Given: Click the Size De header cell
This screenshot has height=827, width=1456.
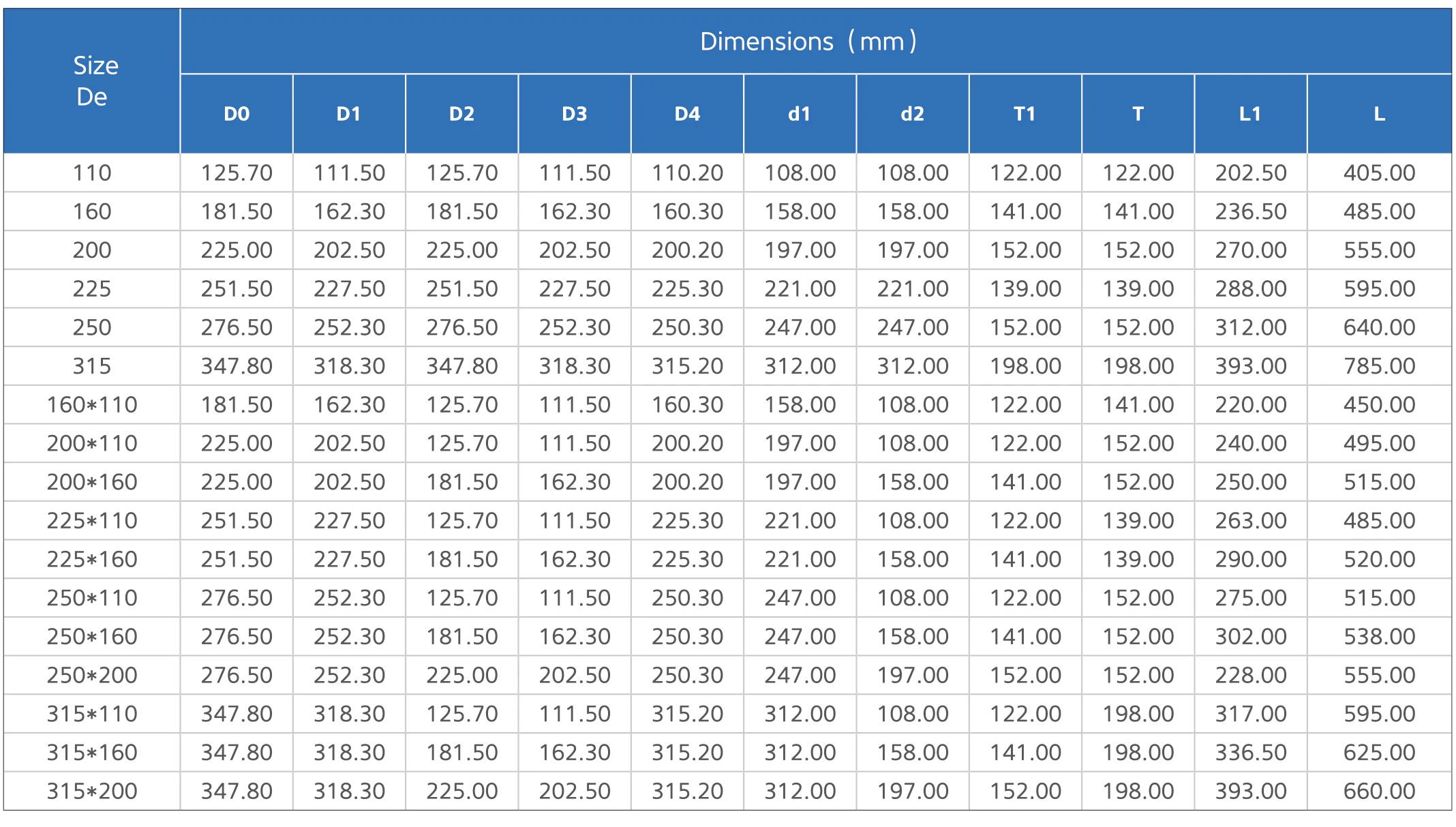Looking at the screenshot, I should (93, 81).
